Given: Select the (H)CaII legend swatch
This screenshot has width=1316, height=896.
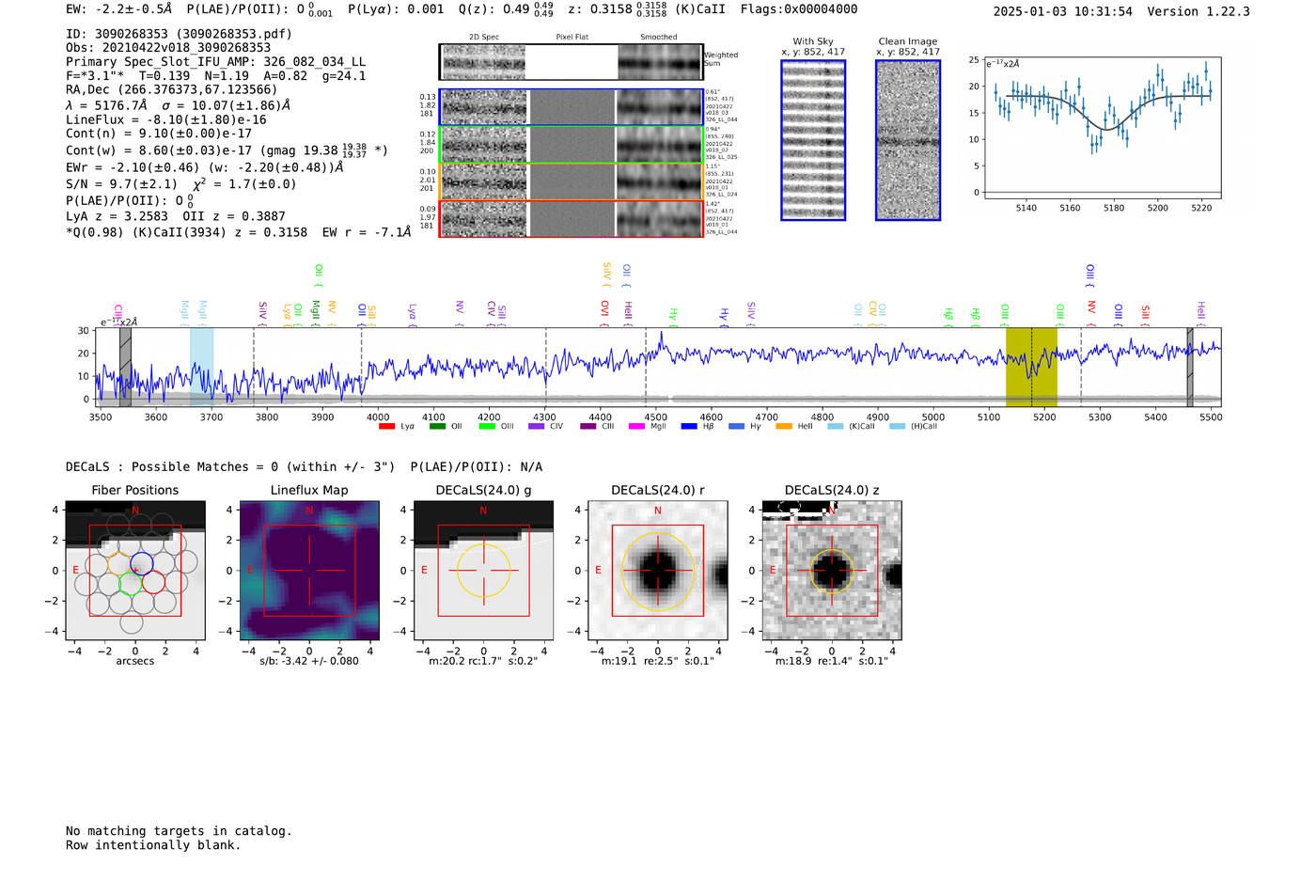Looking at the screenshot, I should 897,426.
